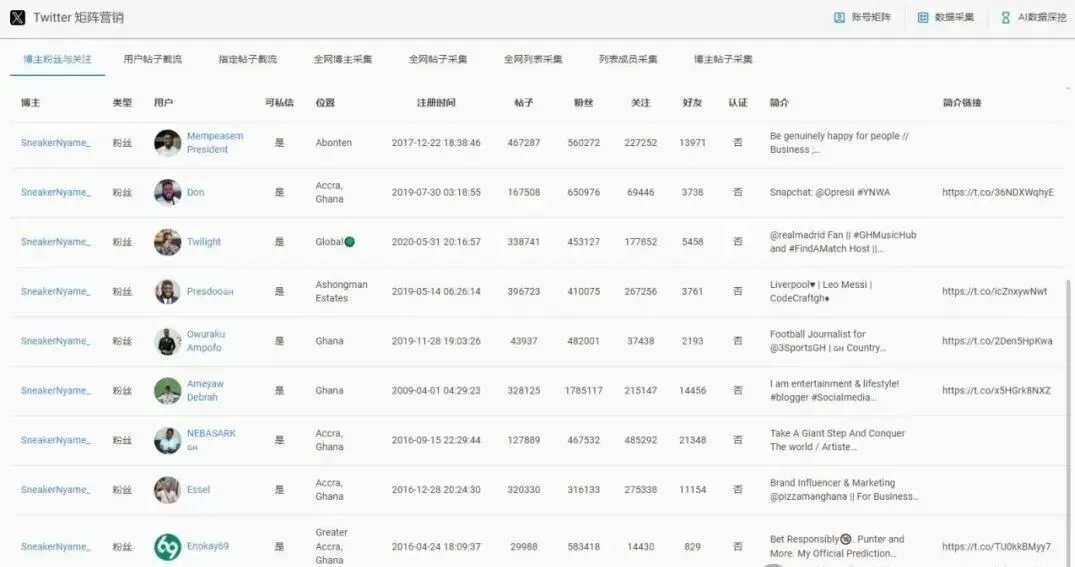Open user link Enokay69
This screenshot has height=567, width=1075.
(208, 546)
